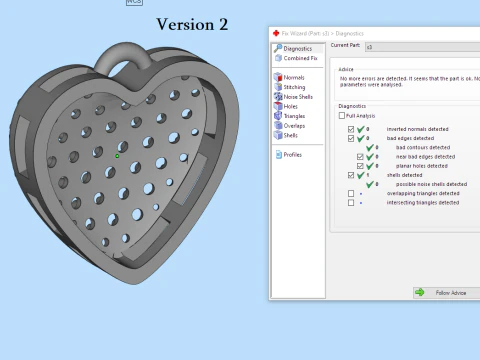The height and width of the screenshot is (360, 480).
Task: Click the 'bad contours detected' text
Action: click(423, 147)
